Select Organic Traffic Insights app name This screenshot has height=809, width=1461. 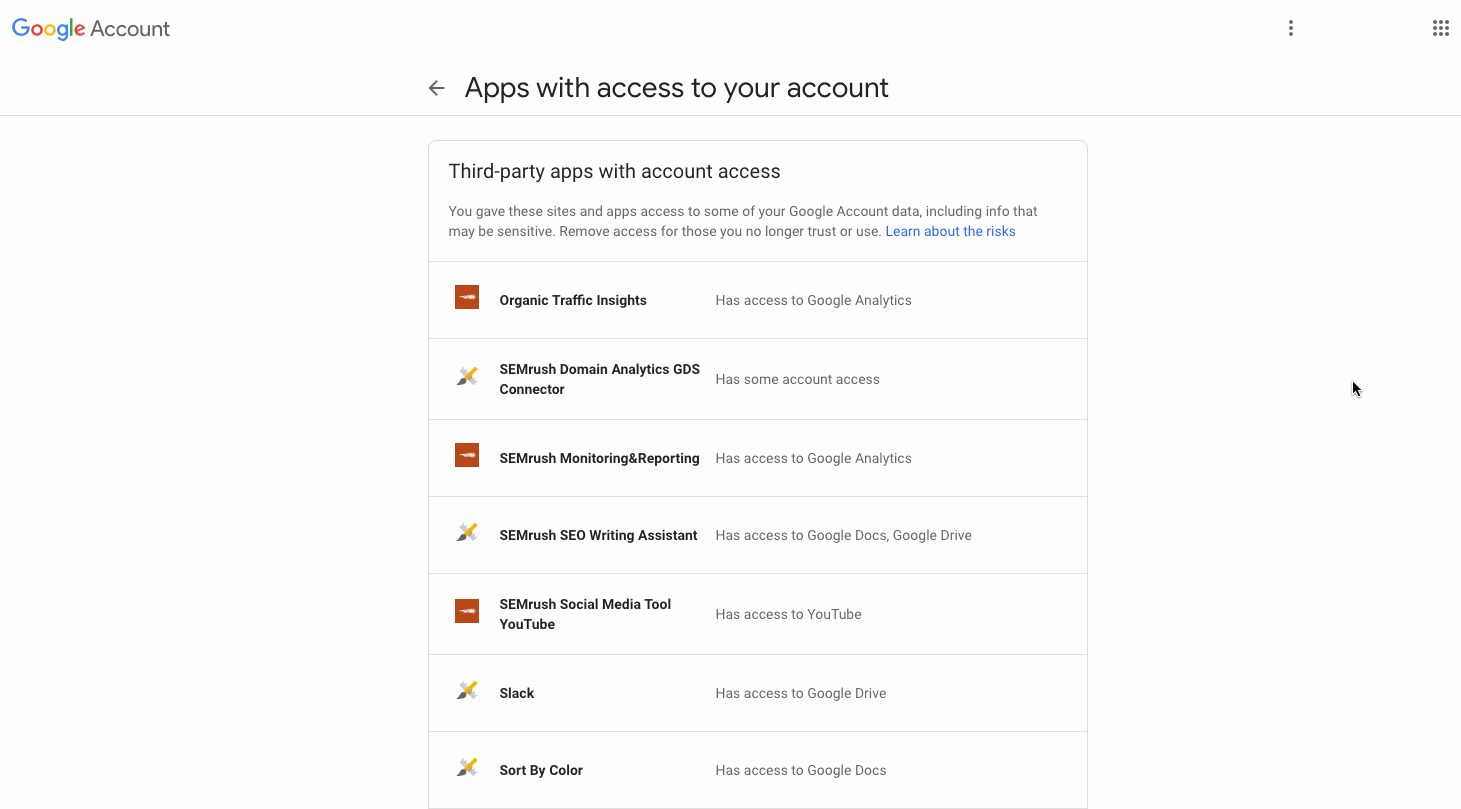[x=573, y=300]
